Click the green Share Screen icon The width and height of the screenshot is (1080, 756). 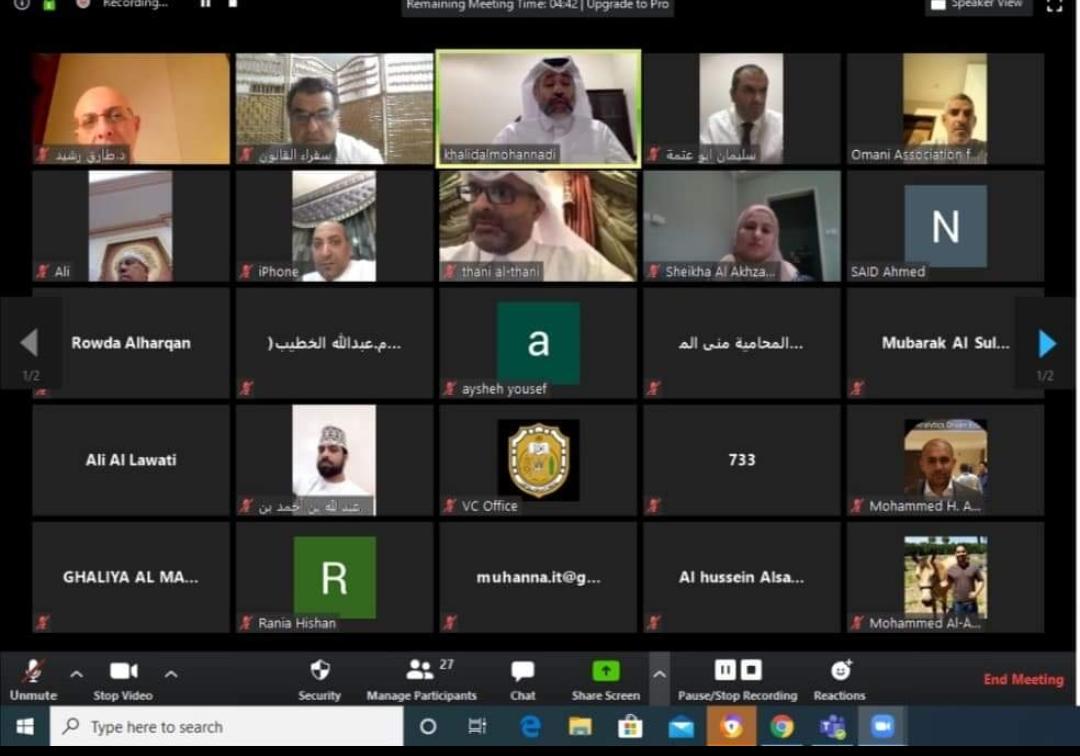605,671
